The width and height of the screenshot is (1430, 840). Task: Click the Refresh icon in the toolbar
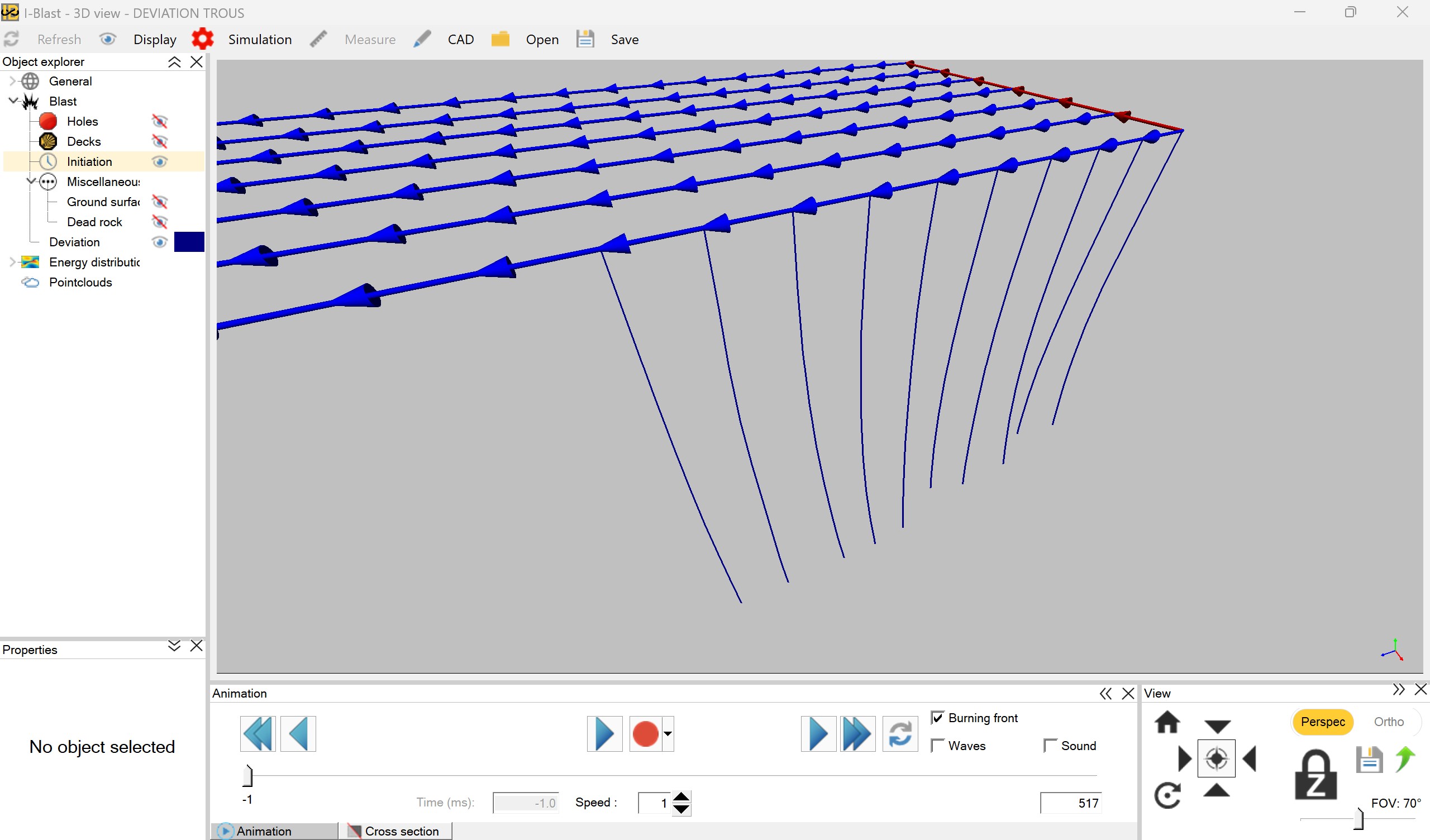click(11, 39)
